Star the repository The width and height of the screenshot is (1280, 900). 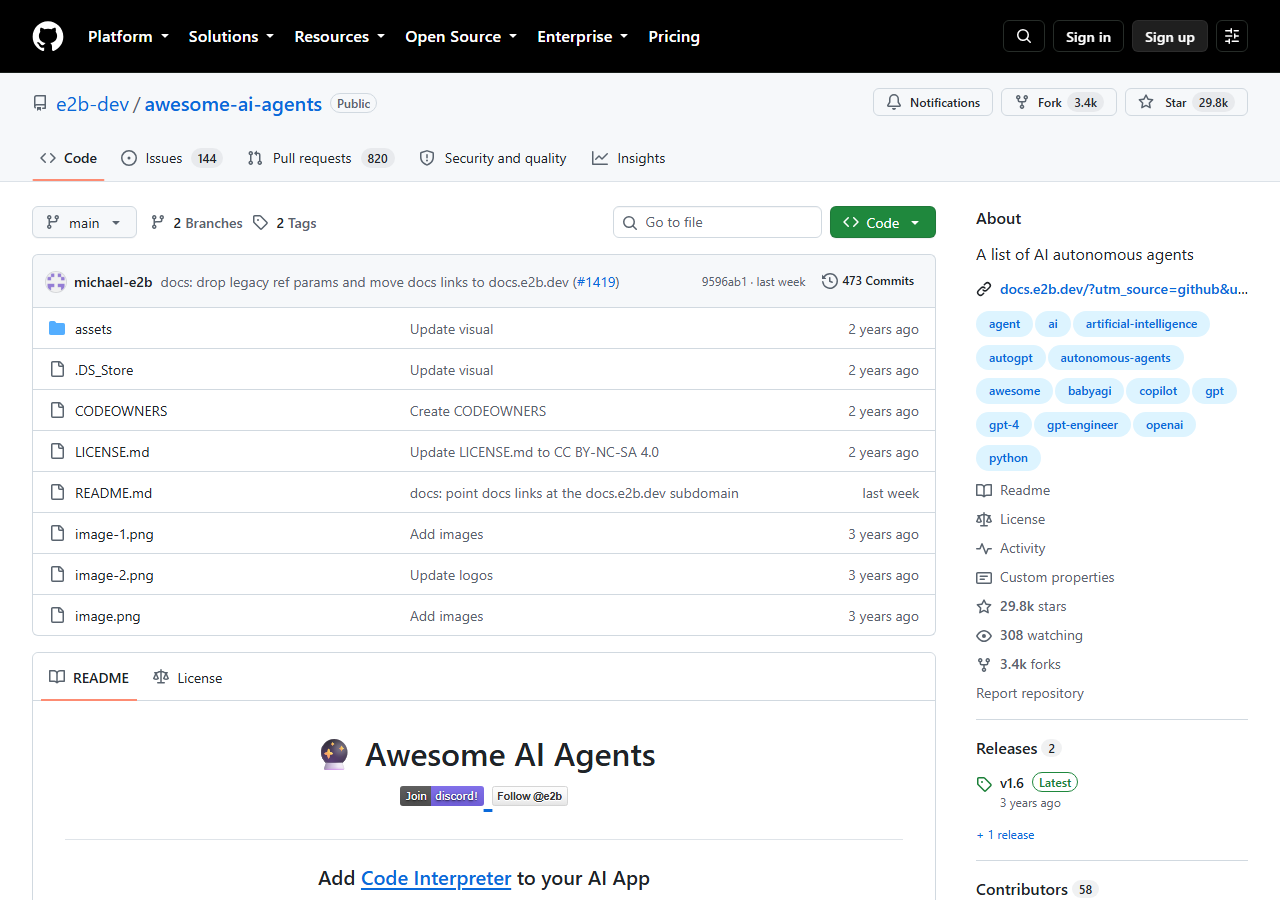(1186, 102)
